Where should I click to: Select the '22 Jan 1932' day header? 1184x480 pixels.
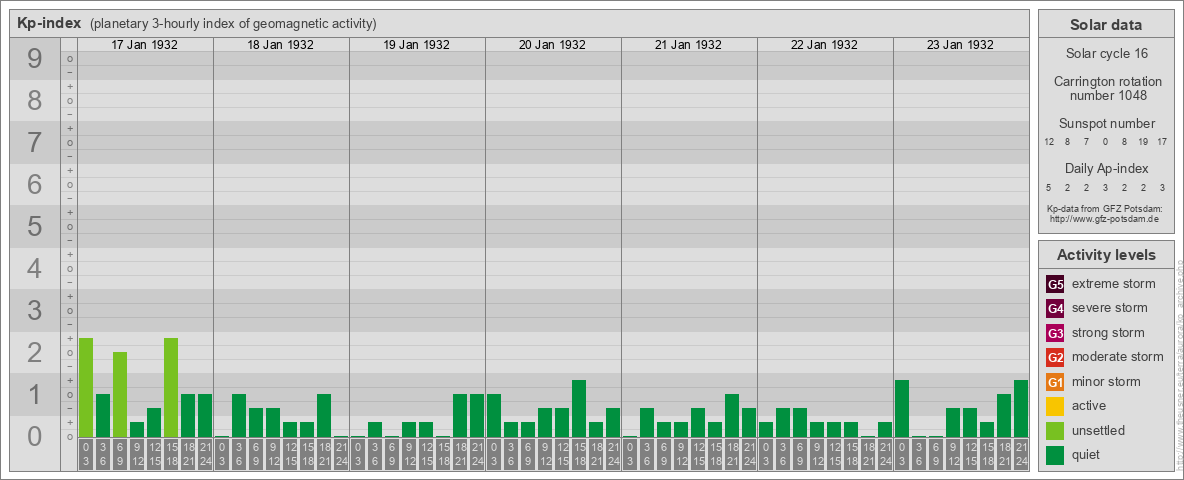[x=824, y=45]
